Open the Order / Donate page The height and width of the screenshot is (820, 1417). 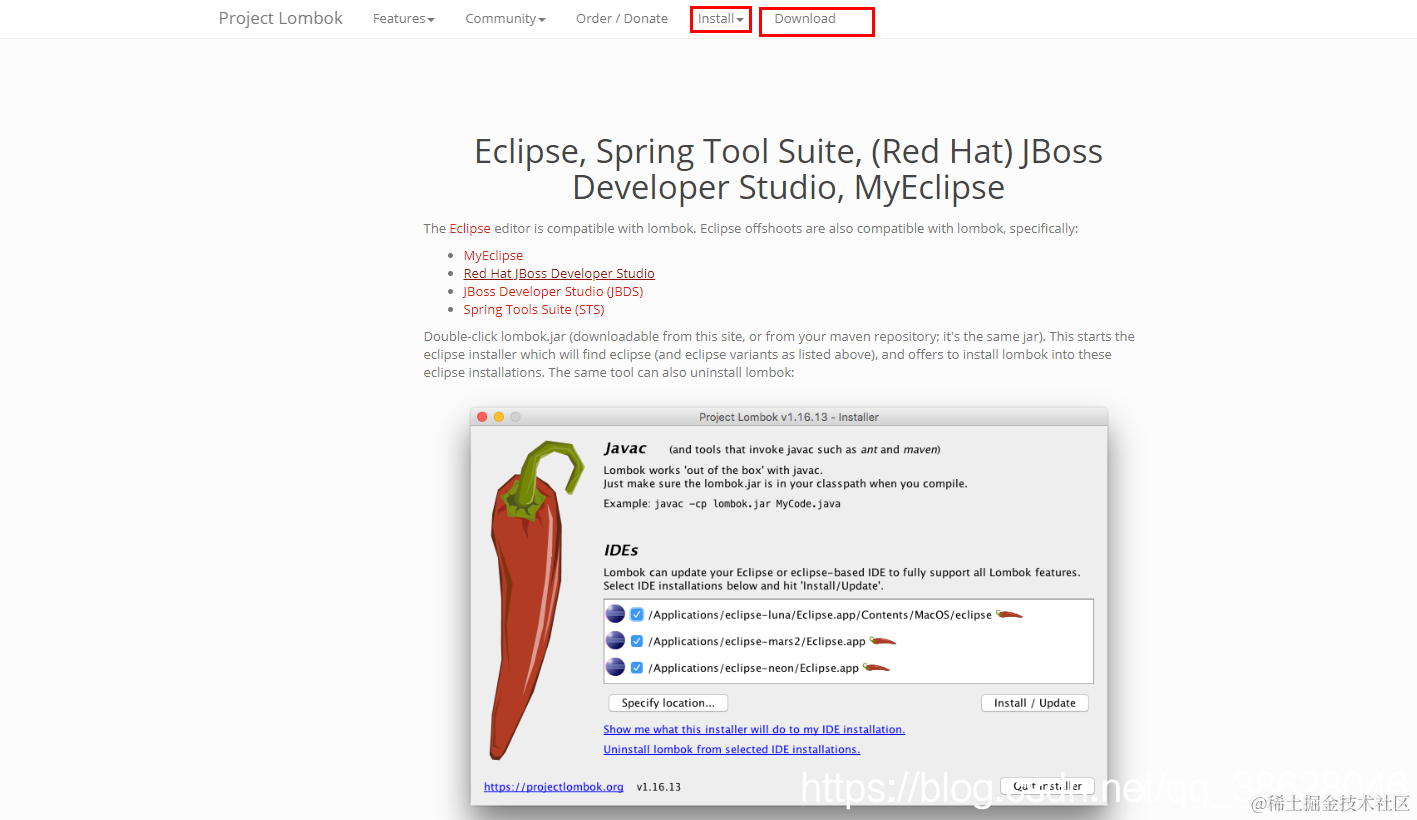tap(622, 19)
